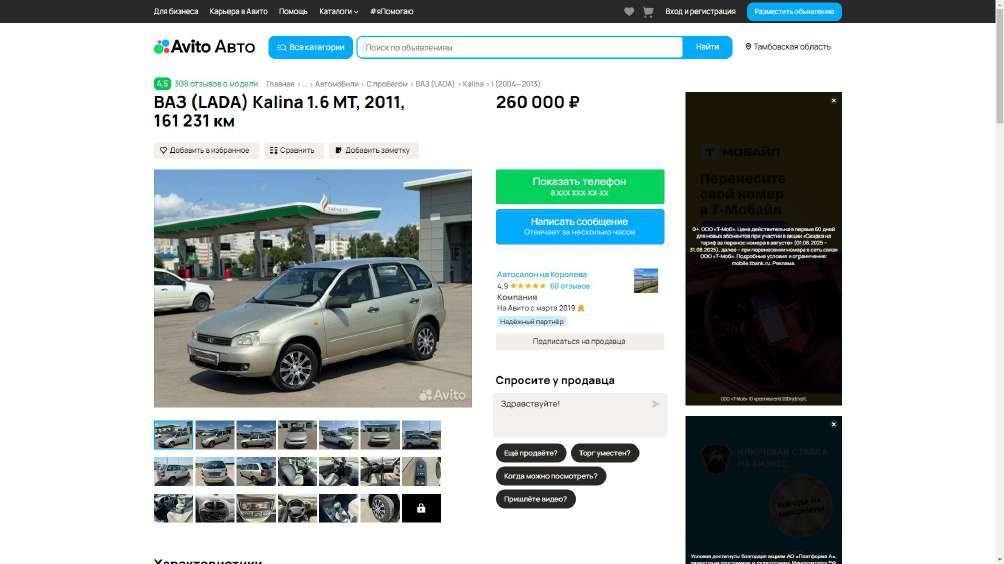Image resolution: width=1004 pixels, height=564 pixels.
Task: Click Разместить объявление button
Action: [794, 12]
